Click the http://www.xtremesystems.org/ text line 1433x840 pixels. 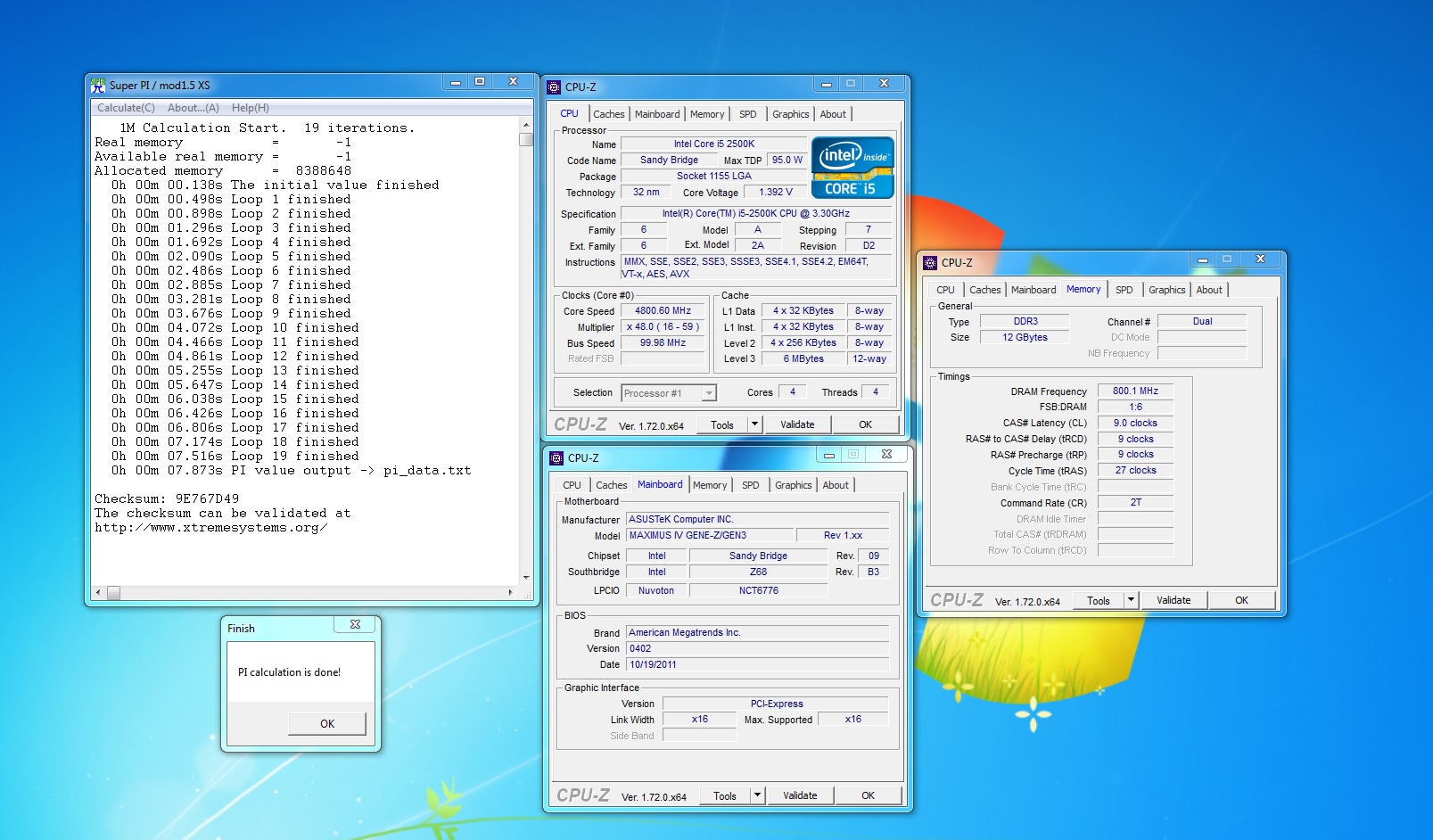click(x=210, y=527)
